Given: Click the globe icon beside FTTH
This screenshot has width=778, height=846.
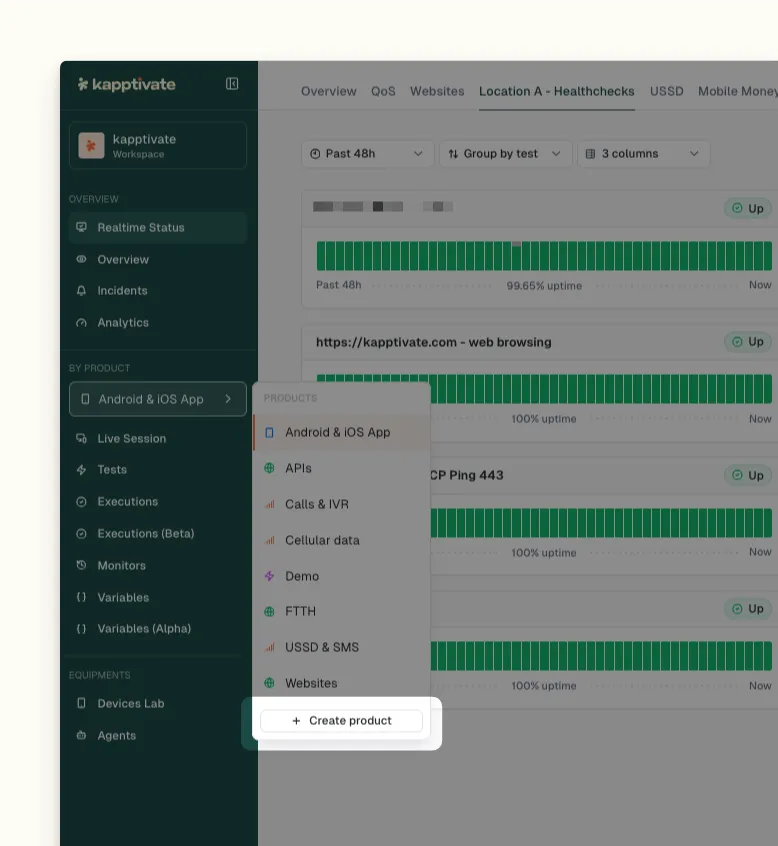Looking at the screenshot, I should coord(269,611).
